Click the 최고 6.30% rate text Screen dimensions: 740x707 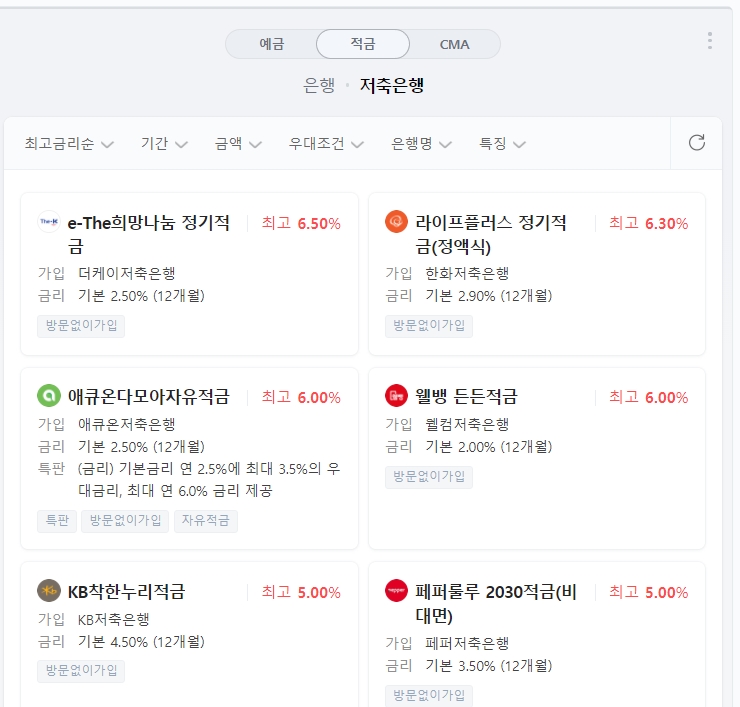(x=648, y=223)
